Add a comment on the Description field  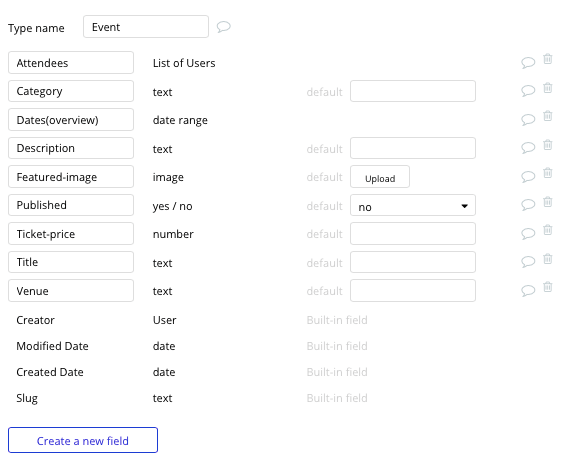click(528, 147)
